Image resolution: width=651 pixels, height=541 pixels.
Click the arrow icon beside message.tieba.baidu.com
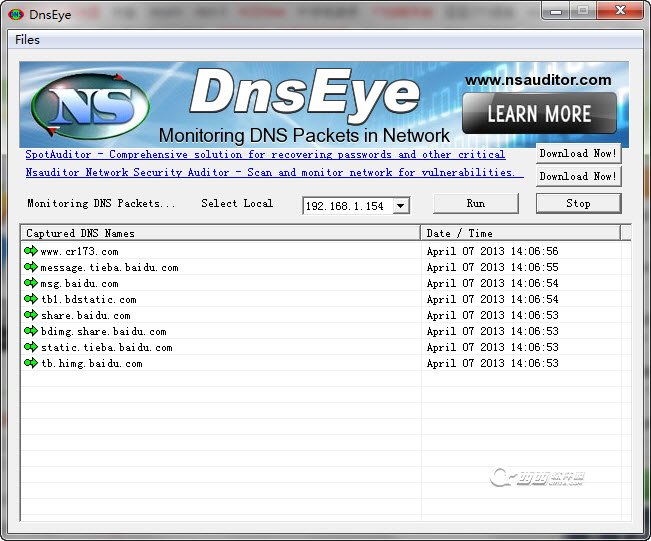(x=31, y=267)
